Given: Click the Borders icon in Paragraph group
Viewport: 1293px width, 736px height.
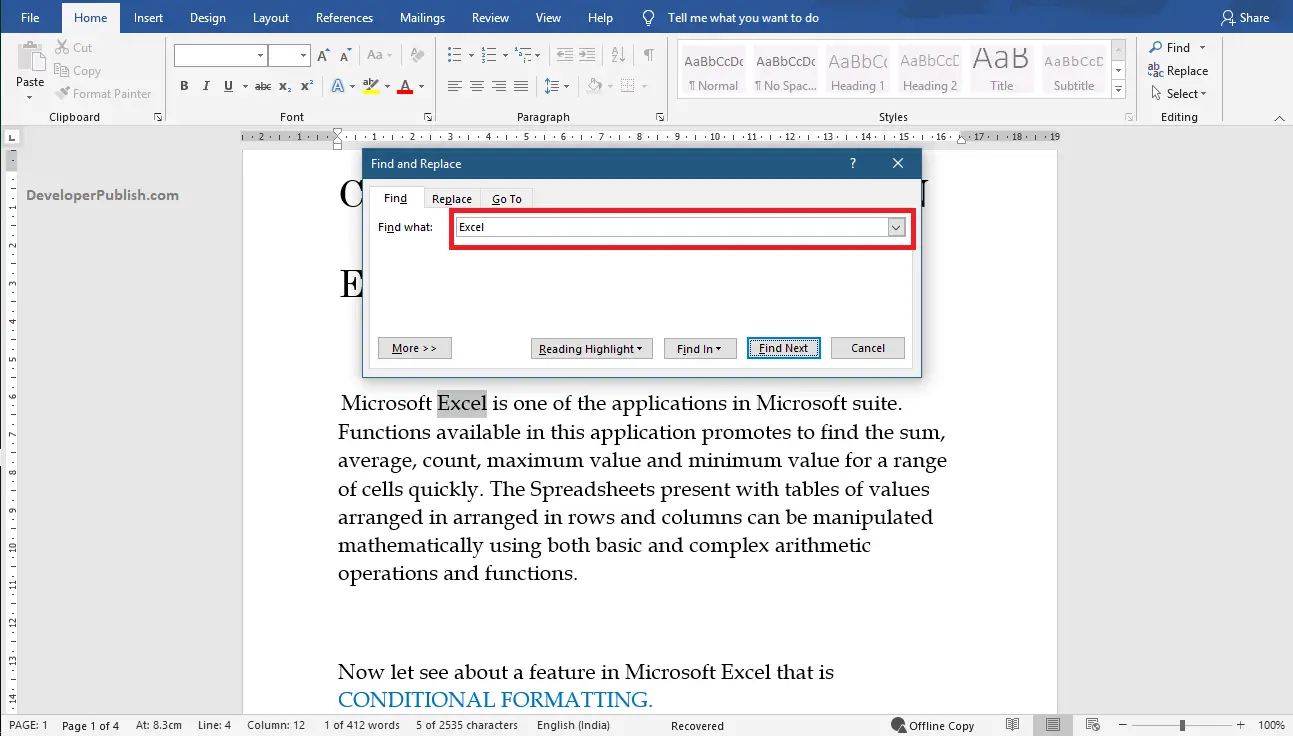Looking at the screenshot, I should point(627,87).
